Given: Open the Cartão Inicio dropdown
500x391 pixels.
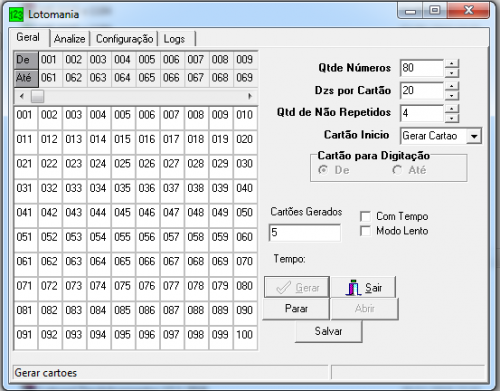Looking at the screenshot, I should [474, 136].
